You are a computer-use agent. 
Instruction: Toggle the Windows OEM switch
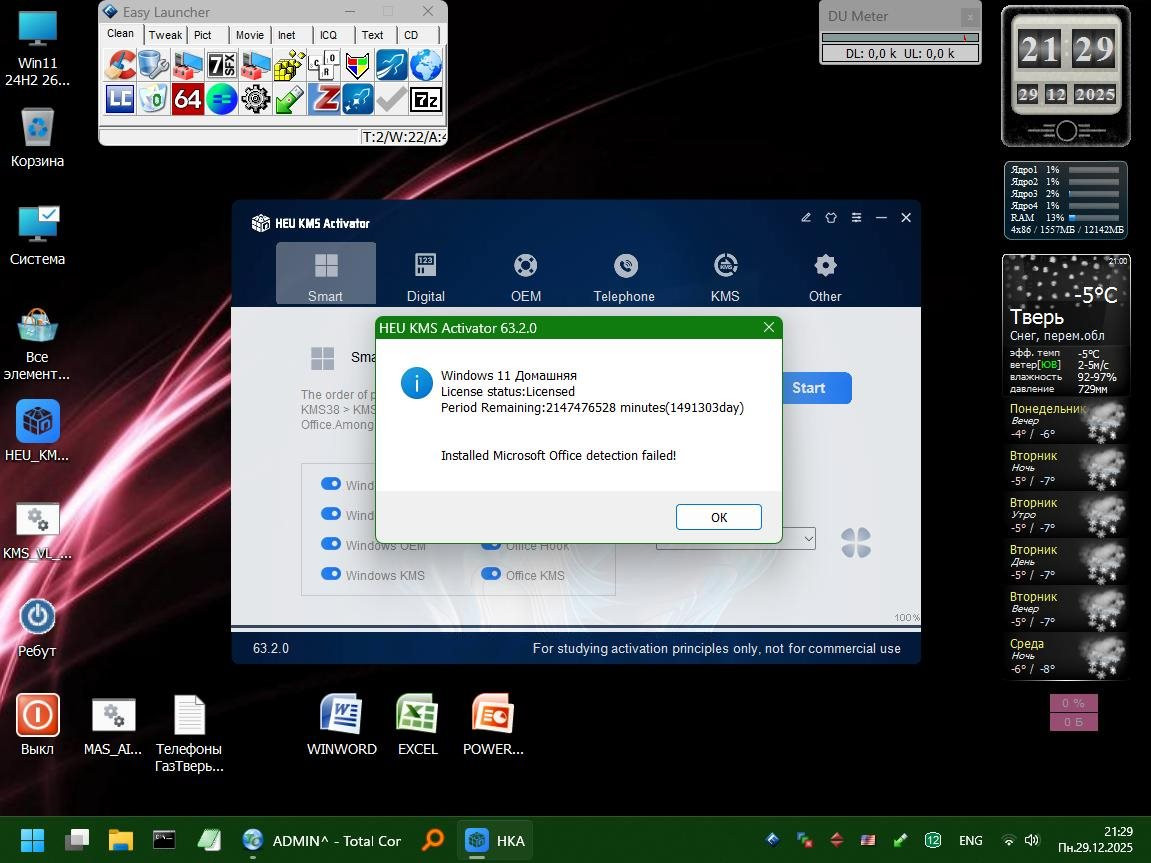[331, 544]
